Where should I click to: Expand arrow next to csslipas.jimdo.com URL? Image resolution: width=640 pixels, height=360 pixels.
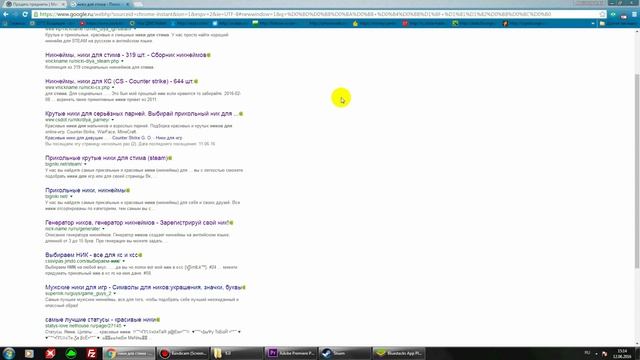pos(124,261)
